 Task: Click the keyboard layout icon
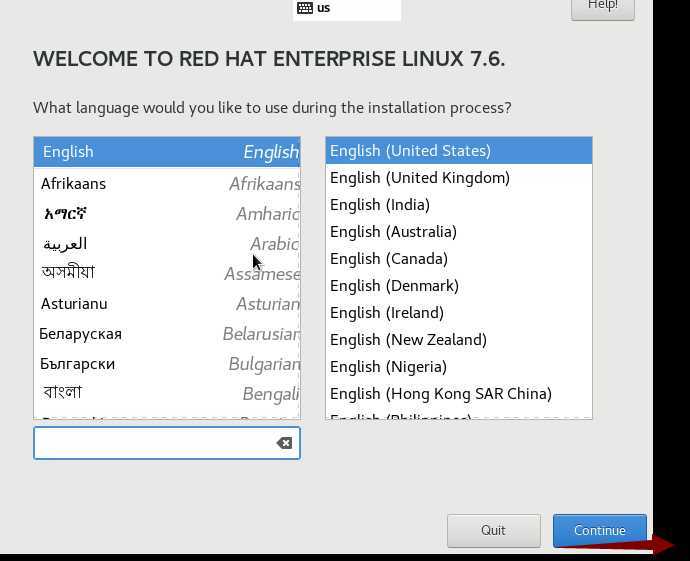(x=305, y=7)
